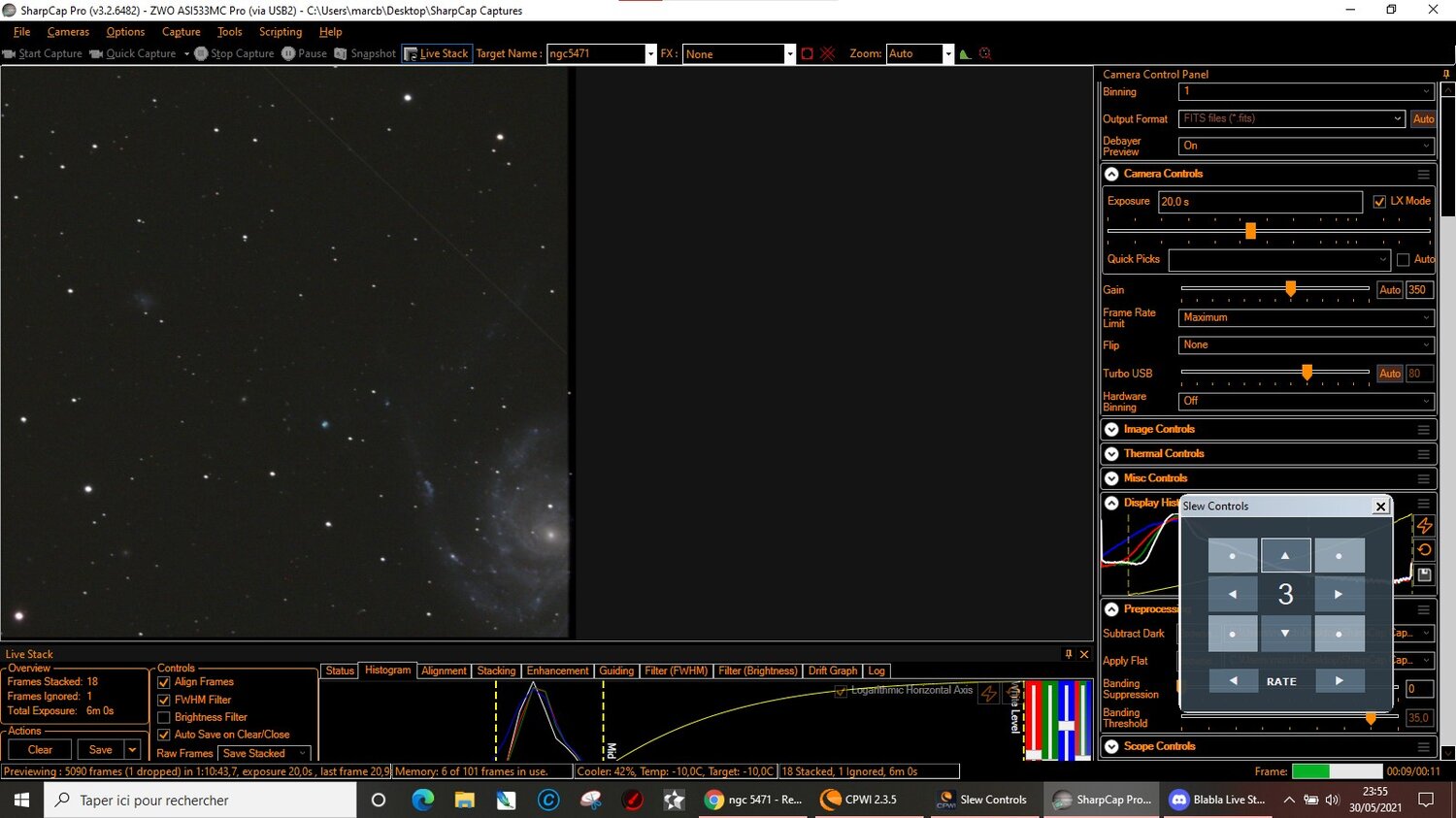Open the Flip dropdown
Viewport: 1456px width, 818px height.
click(x=1306, y=344)
